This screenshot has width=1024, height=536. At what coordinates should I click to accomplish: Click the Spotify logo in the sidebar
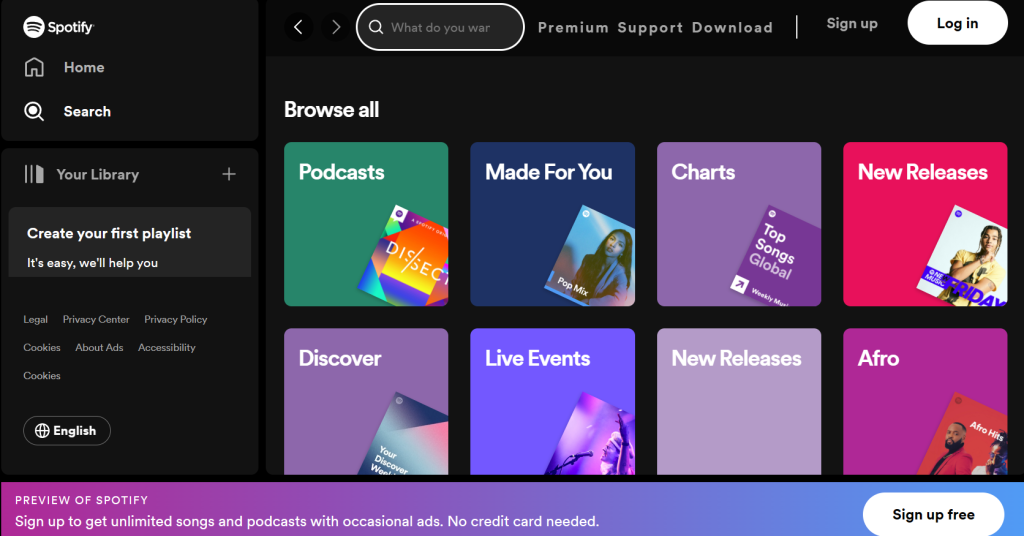59,27
